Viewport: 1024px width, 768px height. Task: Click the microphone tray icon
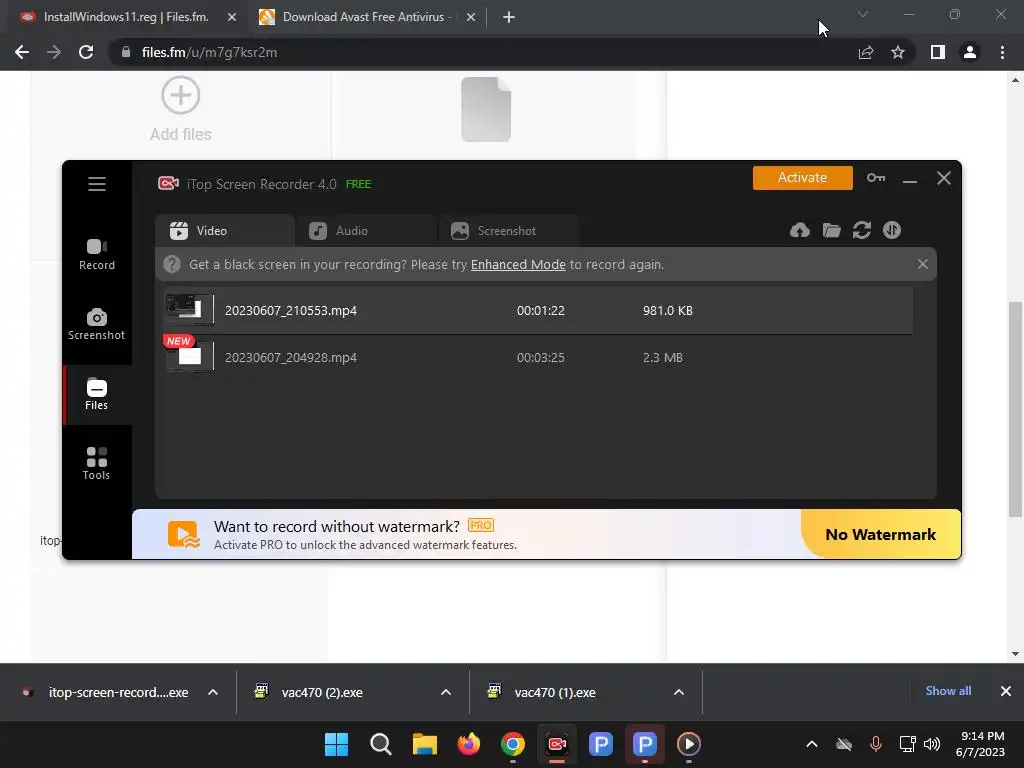click(876, 744)
